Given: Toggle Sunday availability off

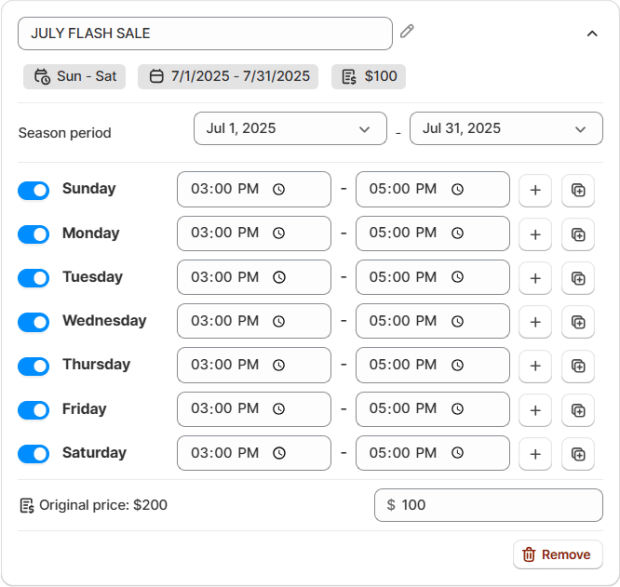Looking at the screenshot, I should pyautogui.click(x=34, y=191).
